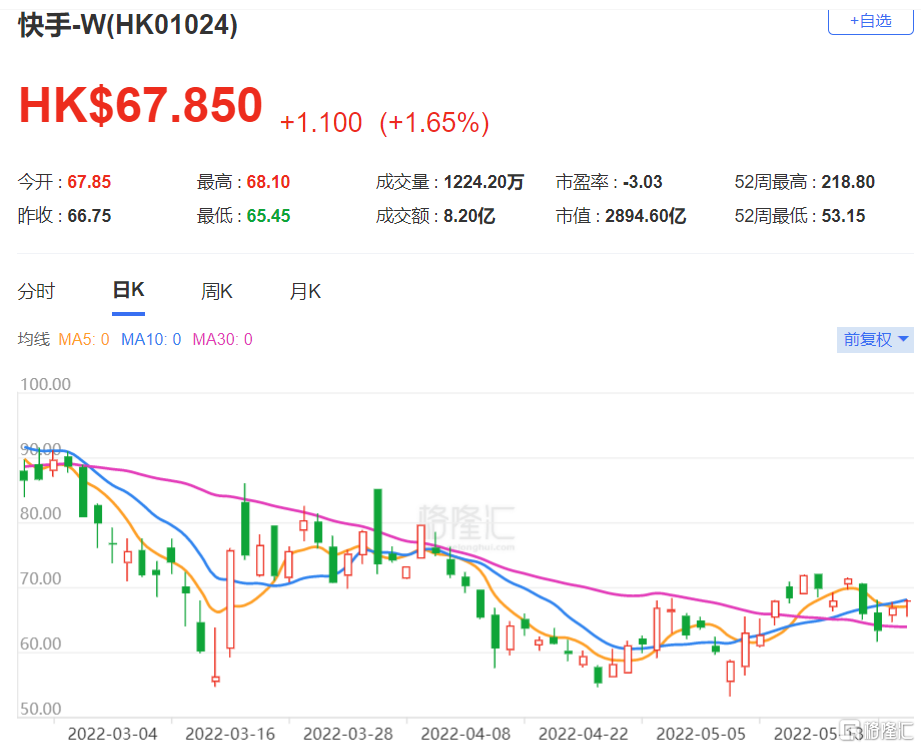This screenshot has height=748, width=921.
Task: Open the 周K weekly chart tab
Action: (x=217, y=291)
